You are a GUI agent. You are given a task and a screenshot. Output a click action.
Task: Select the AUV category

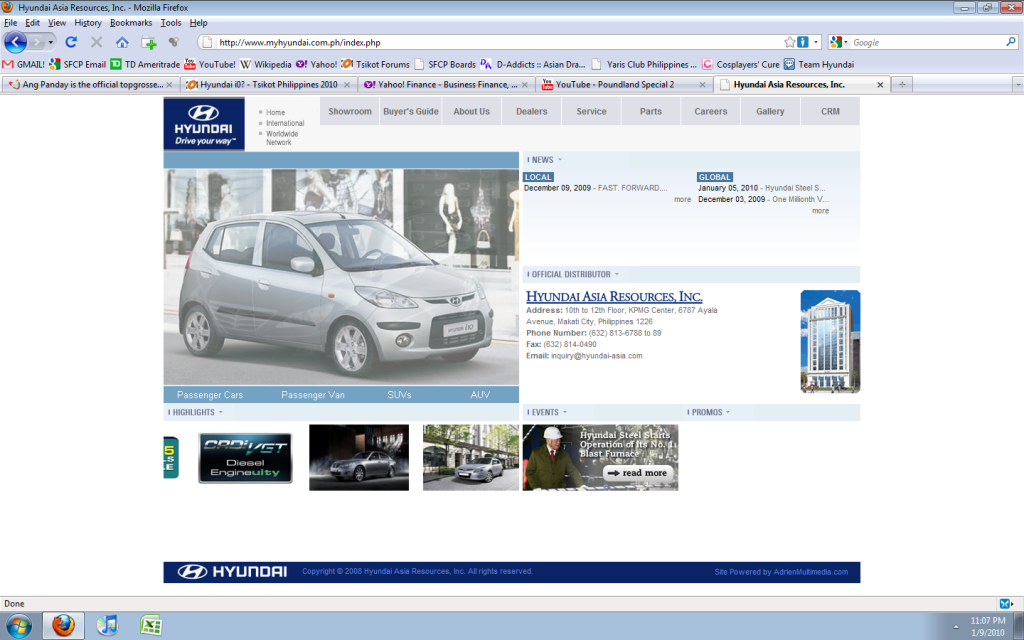coord(480,395)
